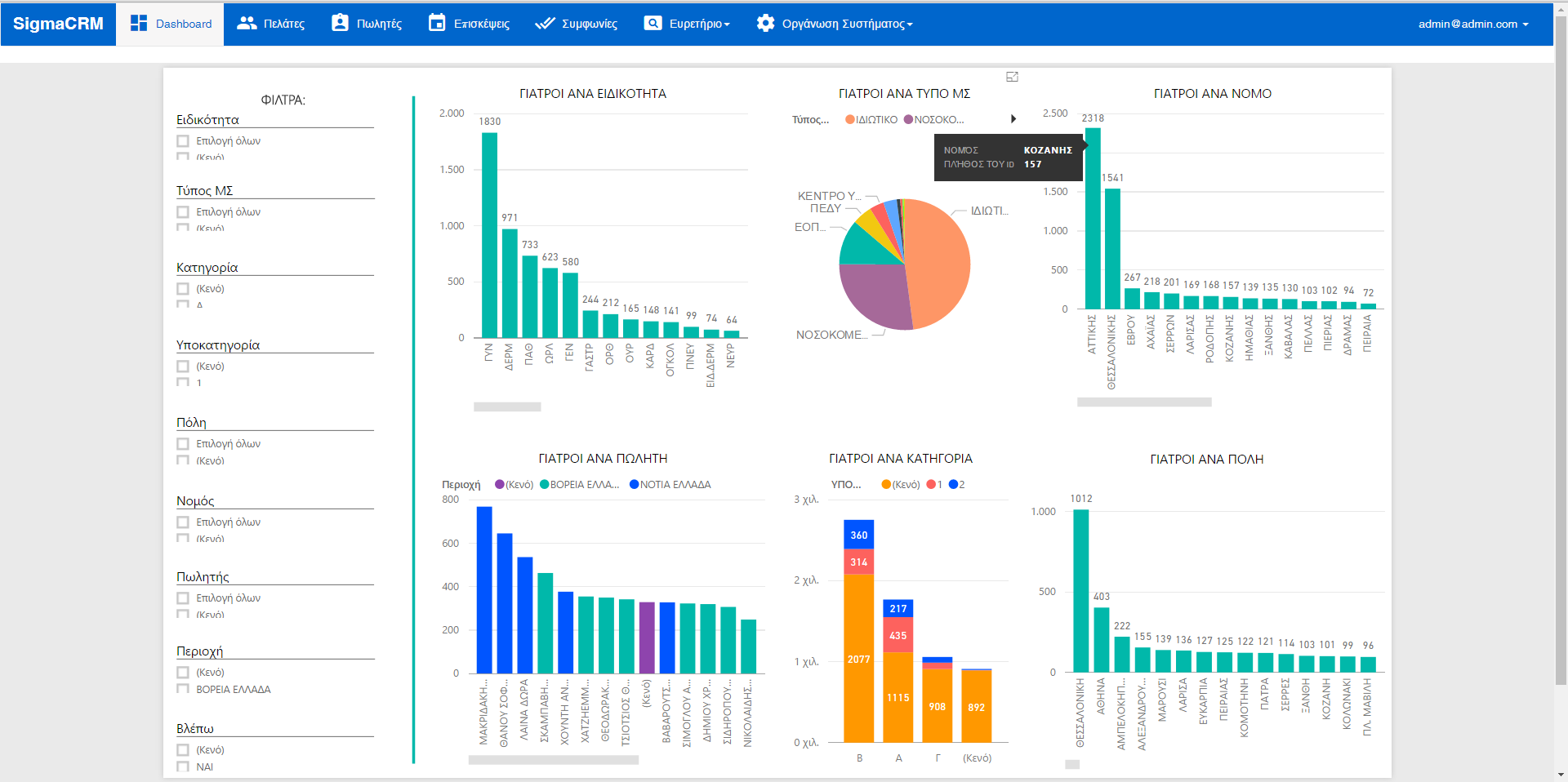Check Επιλογή όλων under Νομός filter

point(183,522)
